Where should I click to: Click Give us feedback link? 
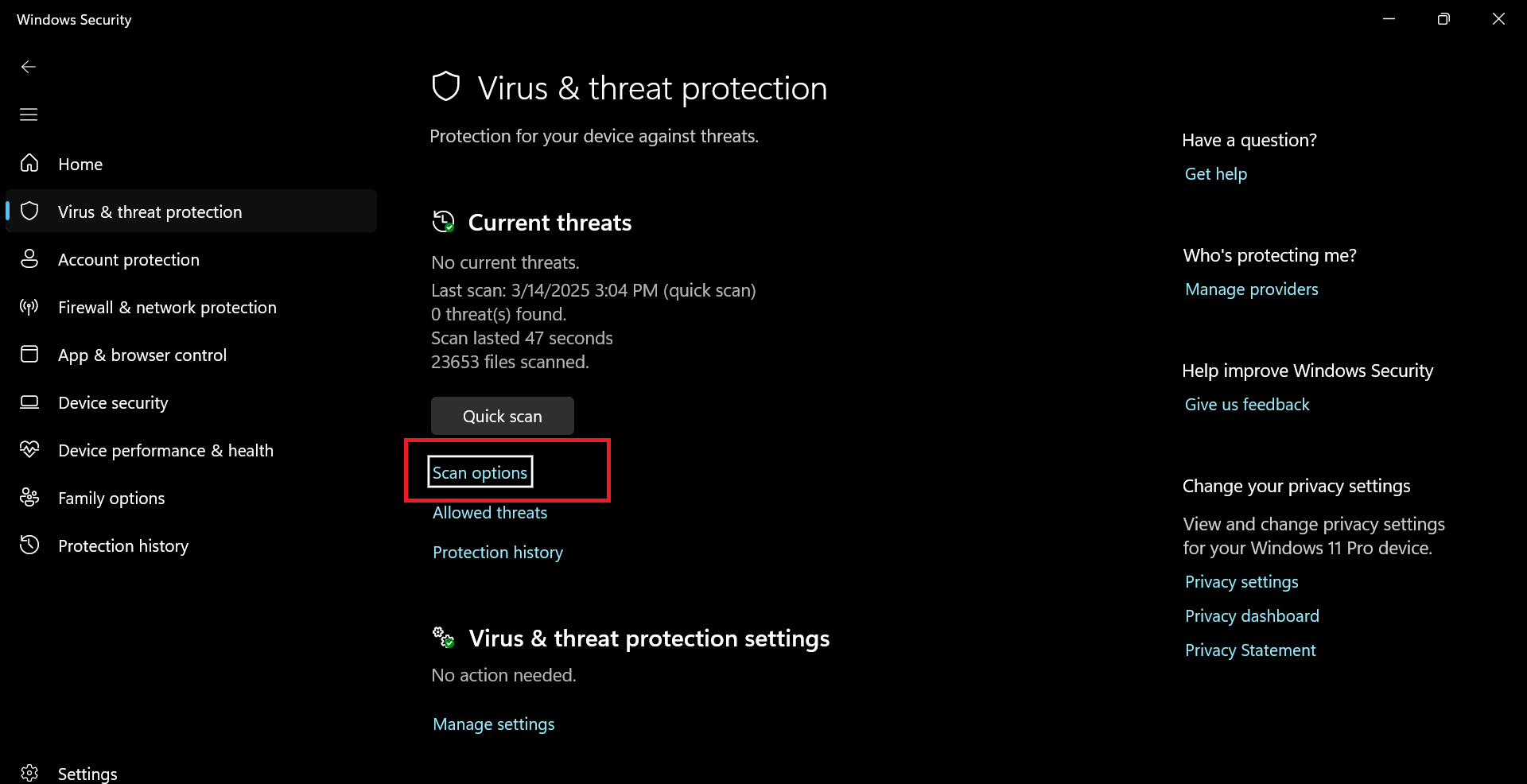pyautogui.click(x=1246, y=405)
